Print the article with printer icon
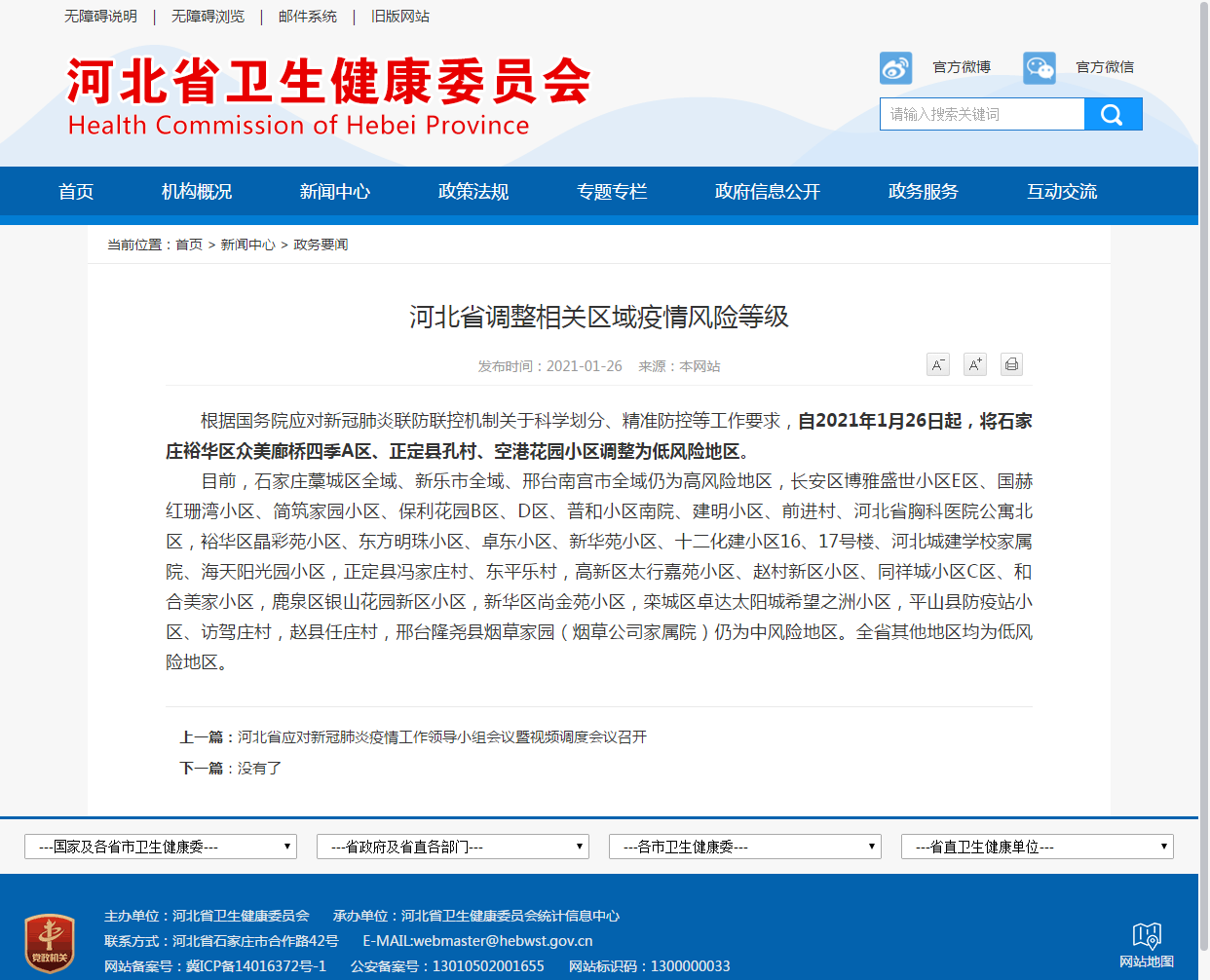Image resolution: width=1210 pixels, height=980 pixels. point(1011,364)
